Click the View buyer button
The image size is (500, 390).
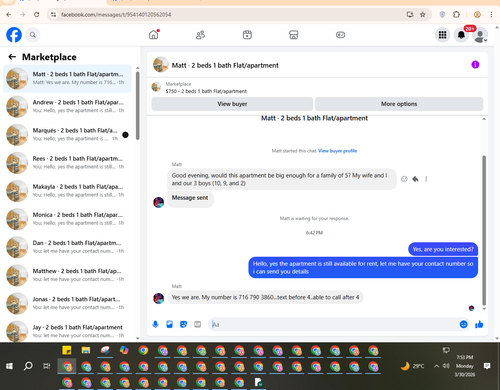[x=232, y=104]
